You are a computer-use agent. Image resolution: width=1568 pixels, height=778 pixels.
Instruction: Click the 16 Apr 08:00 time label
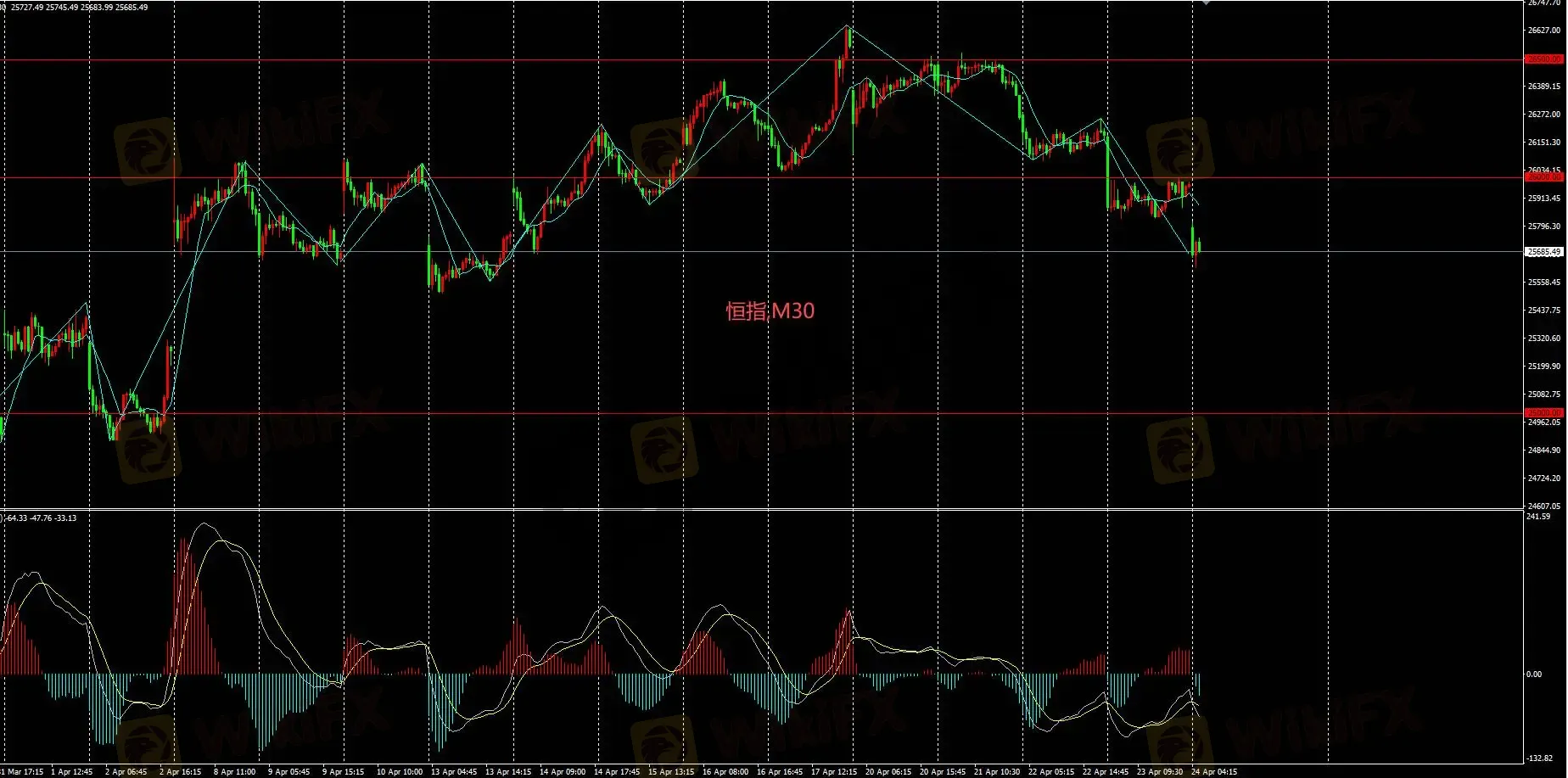(x=725, y=772)
